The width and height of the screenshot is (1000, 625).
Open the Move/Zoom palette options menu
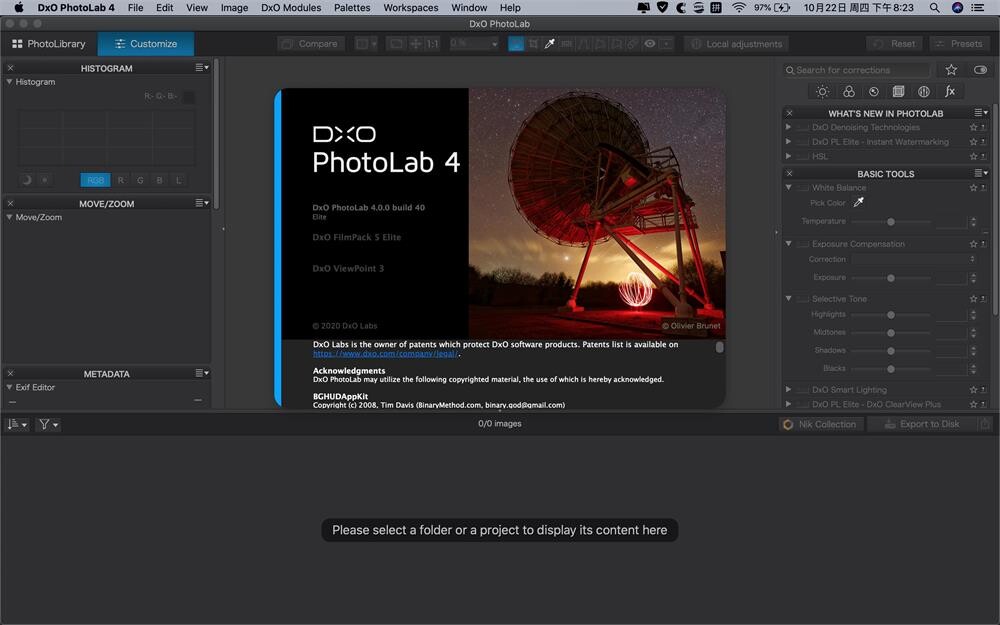tap(202, 203)
